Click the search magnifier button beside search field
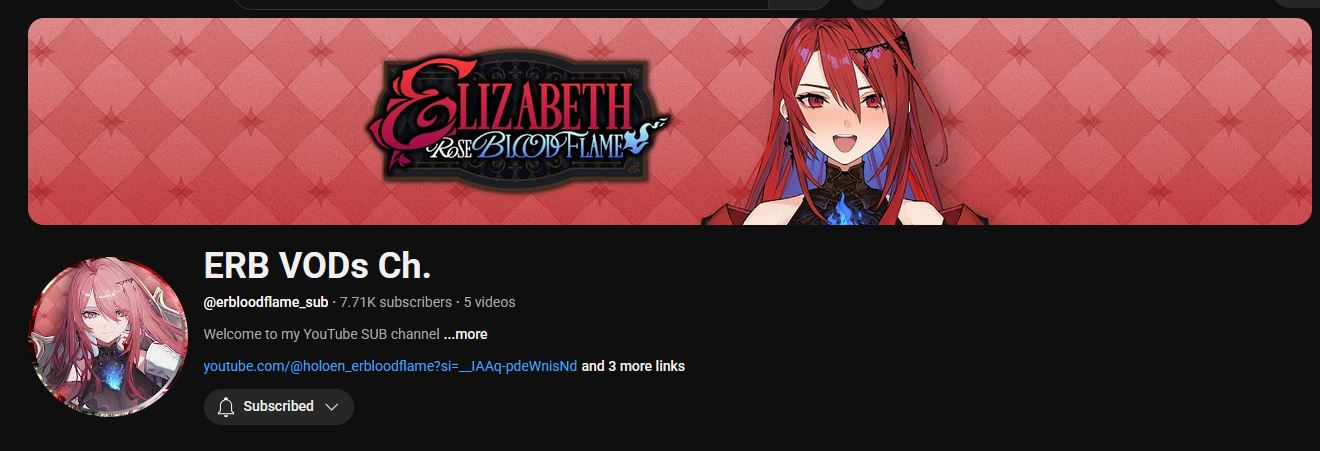 (x=799, y=4)
